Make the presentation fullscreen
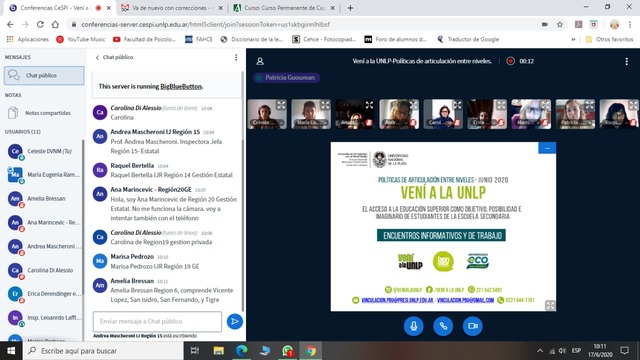This screenshot has width=640, height=360. [x=550, y=305]
